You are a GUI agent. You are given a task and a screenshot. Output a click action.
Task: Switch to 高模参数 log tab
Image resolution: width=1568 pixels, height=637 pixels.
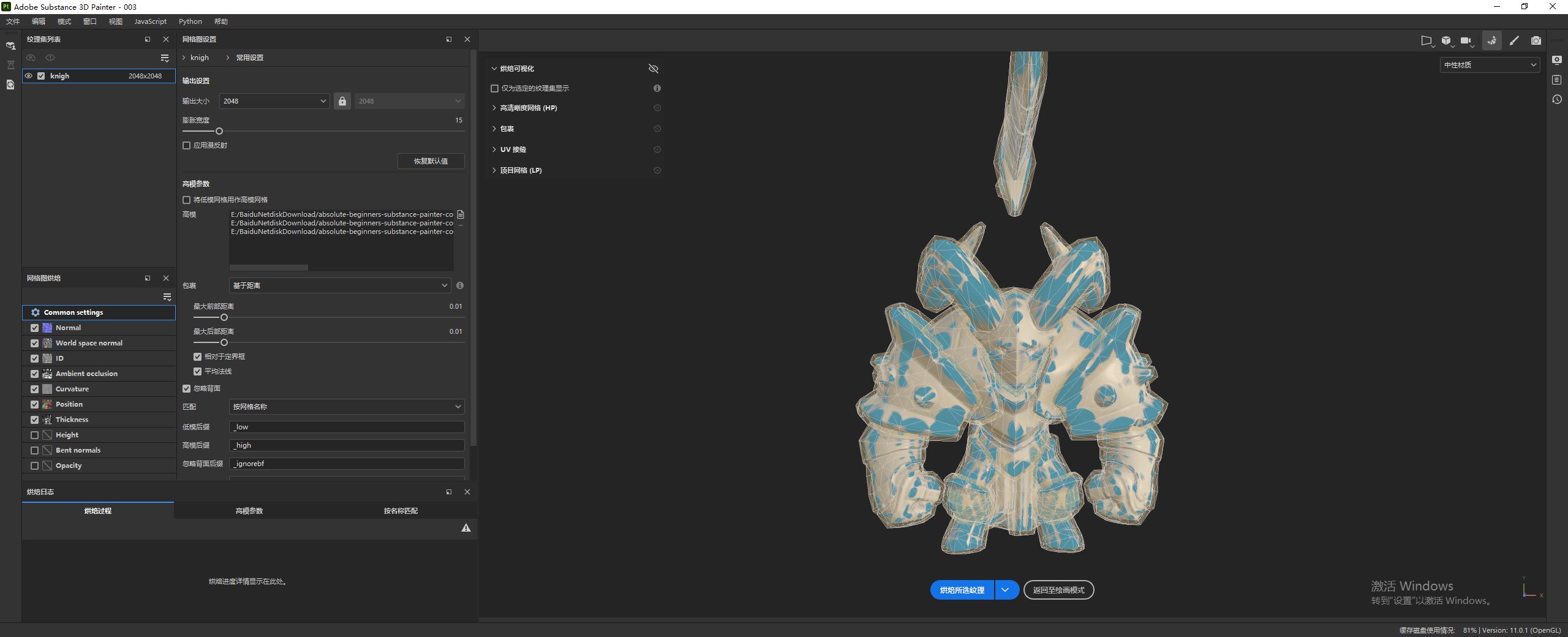point(249,511)
